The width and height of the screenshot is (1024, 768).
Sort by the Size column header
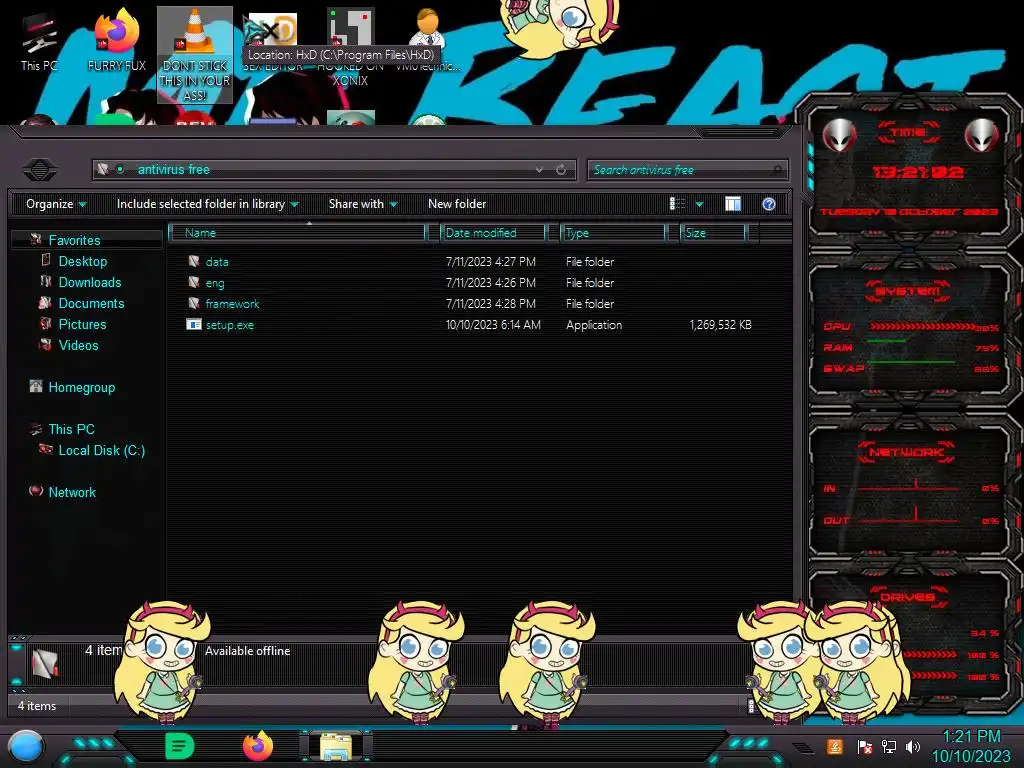pyautogui.click(x=713, y=232)
